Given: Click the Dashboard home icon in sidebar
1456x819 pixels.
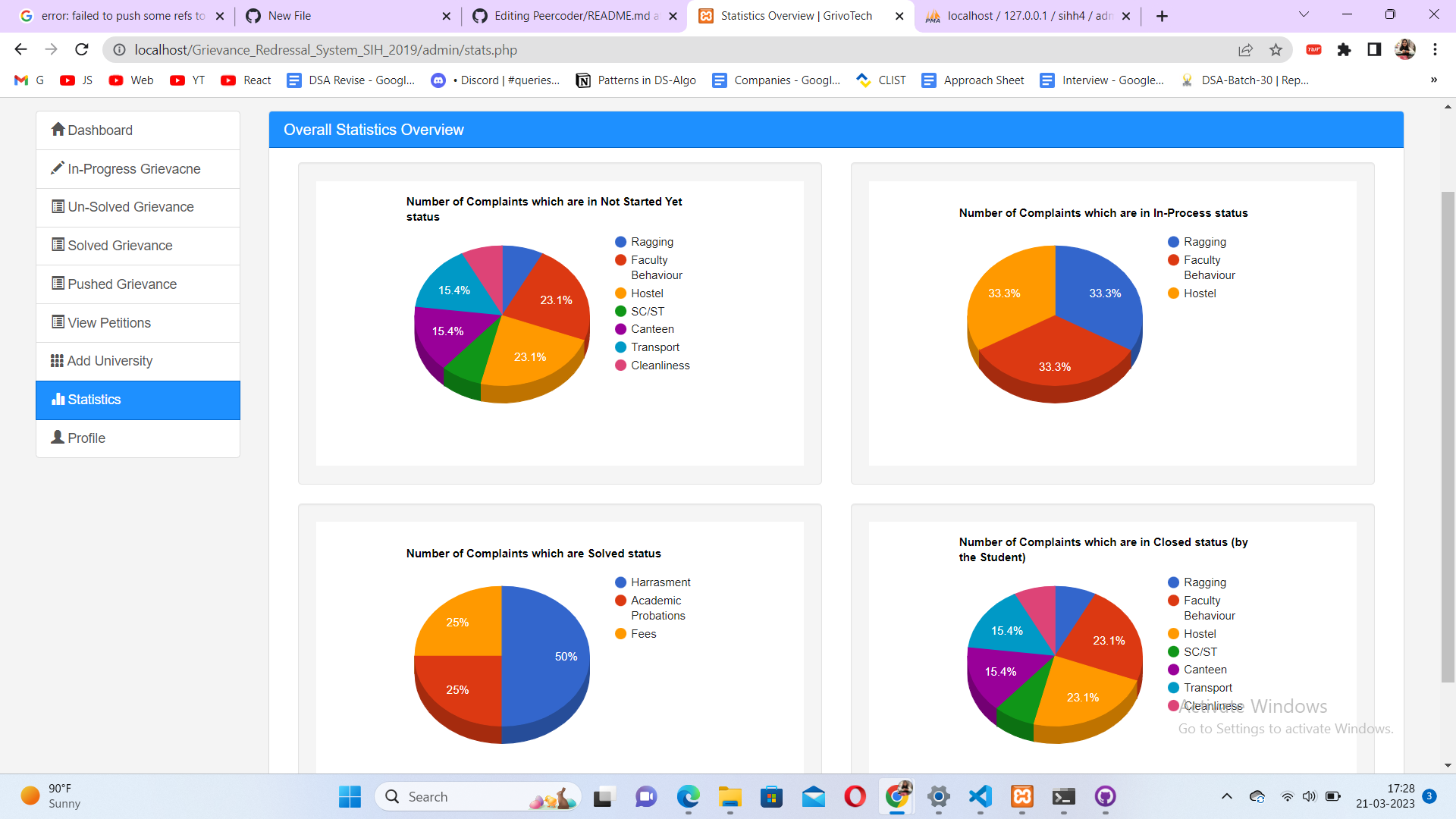Looking at the screenshot, I should point(58,130).
